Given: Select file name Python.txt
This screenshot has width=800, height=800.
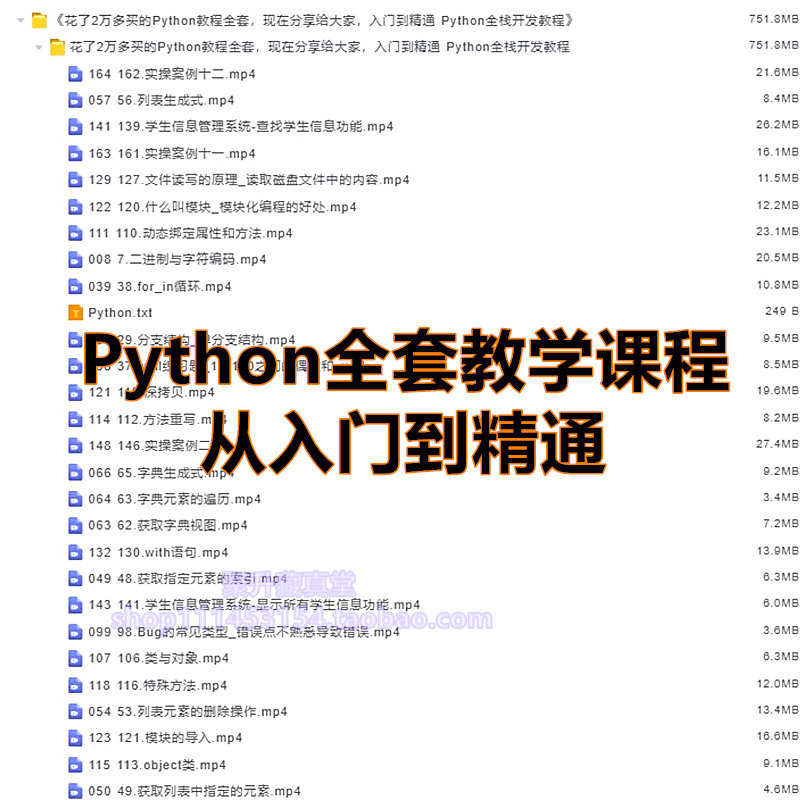Looking at the screenshot, I should point(120,313).
